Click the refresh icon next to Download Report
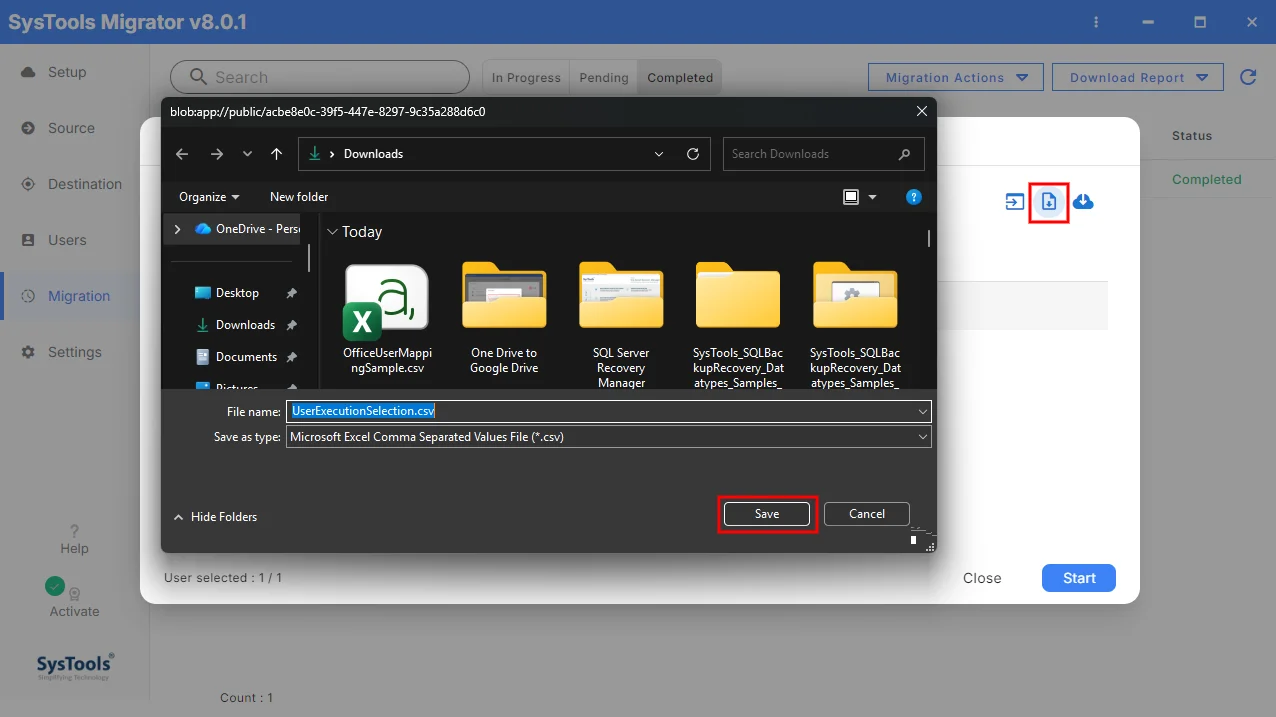This screenshot has height=717, width=1276. pos(1248,77)
